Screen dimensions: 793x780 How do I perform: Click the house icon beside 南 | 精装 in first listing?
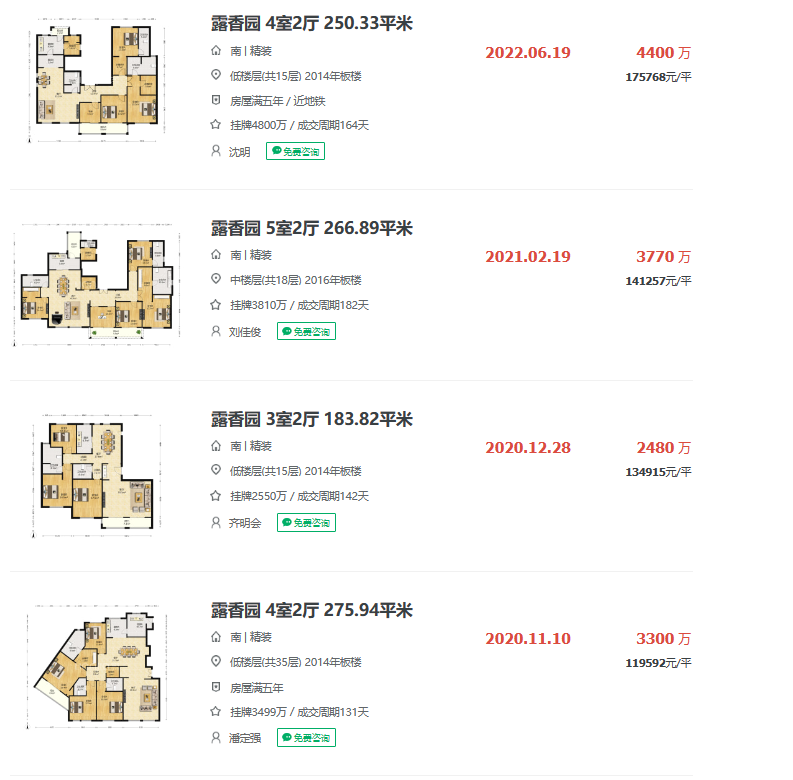[215, 51]
